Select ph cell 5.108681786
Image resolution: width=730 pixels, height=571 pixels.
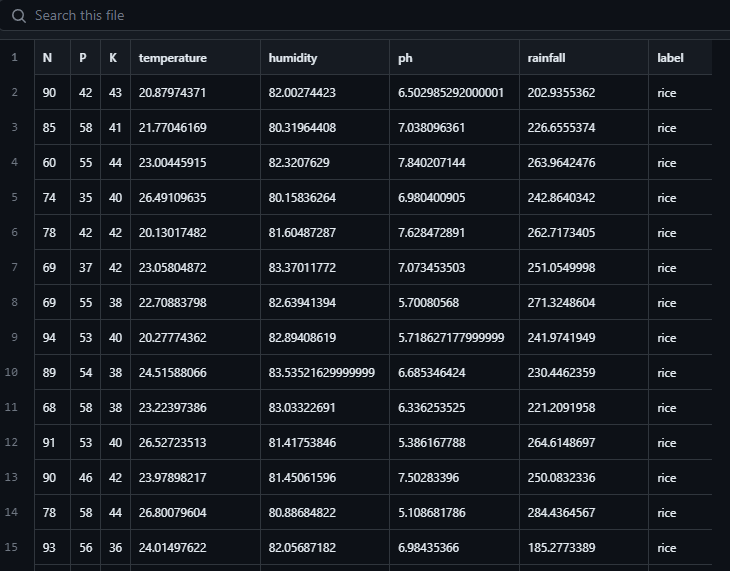[x=454, y=512]
